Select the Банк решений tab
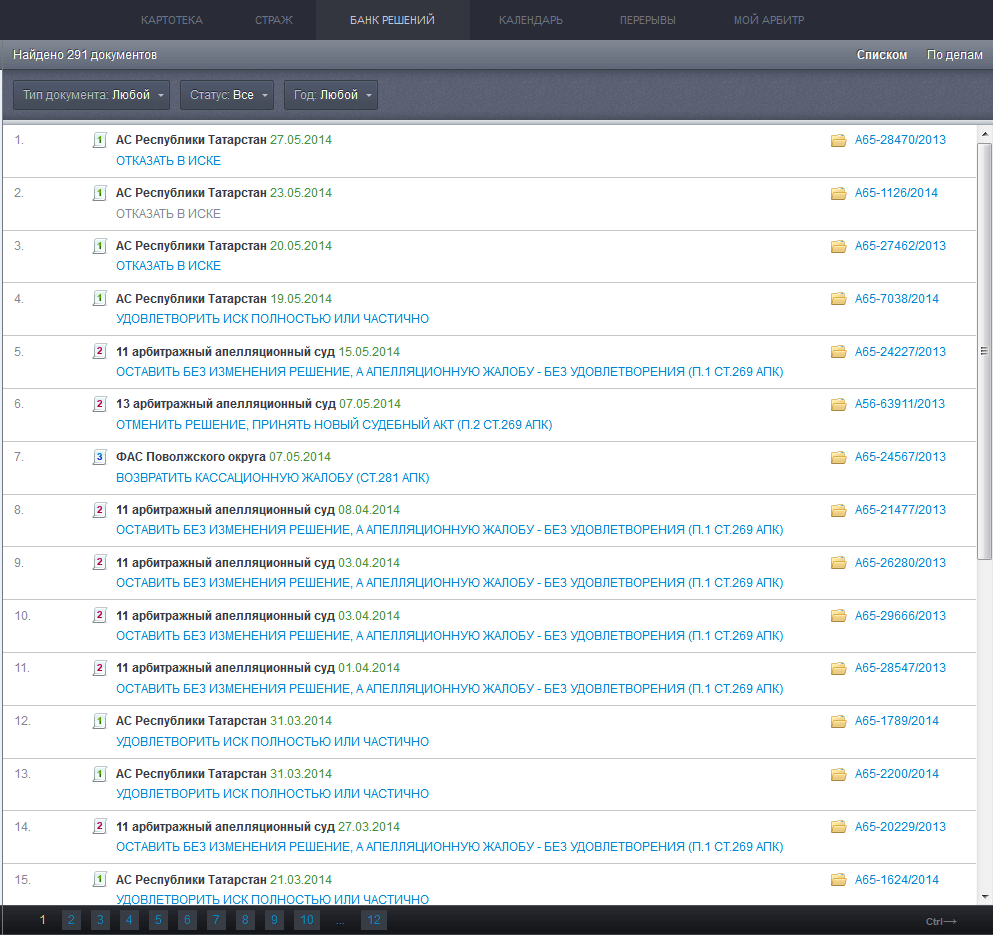The image size is (993, 935). (x=393, y=20)
